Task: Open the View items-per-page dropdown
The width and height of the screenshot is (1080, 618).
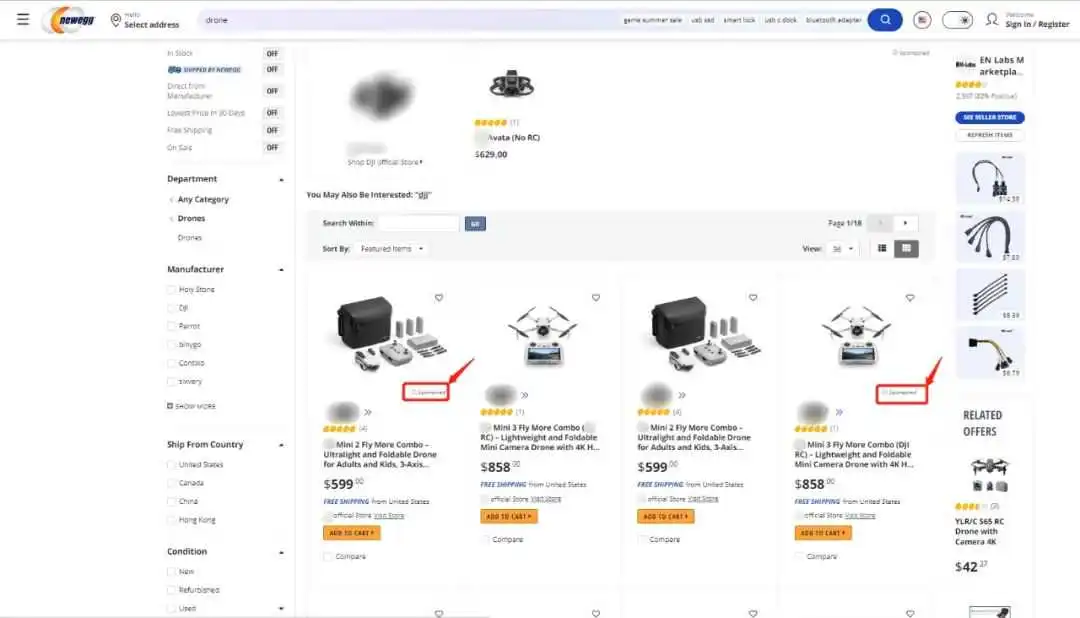Action: [842, 249]
